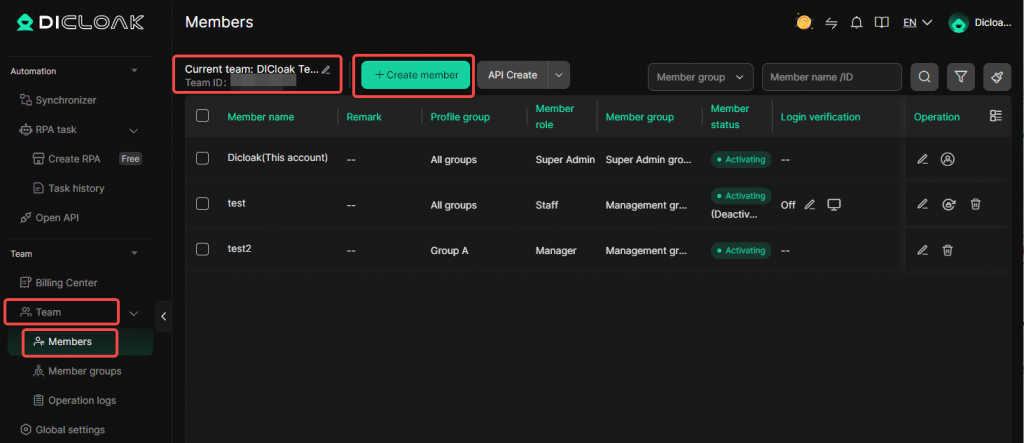Open Global settings

pyautogui.click(x=63, y=430)
